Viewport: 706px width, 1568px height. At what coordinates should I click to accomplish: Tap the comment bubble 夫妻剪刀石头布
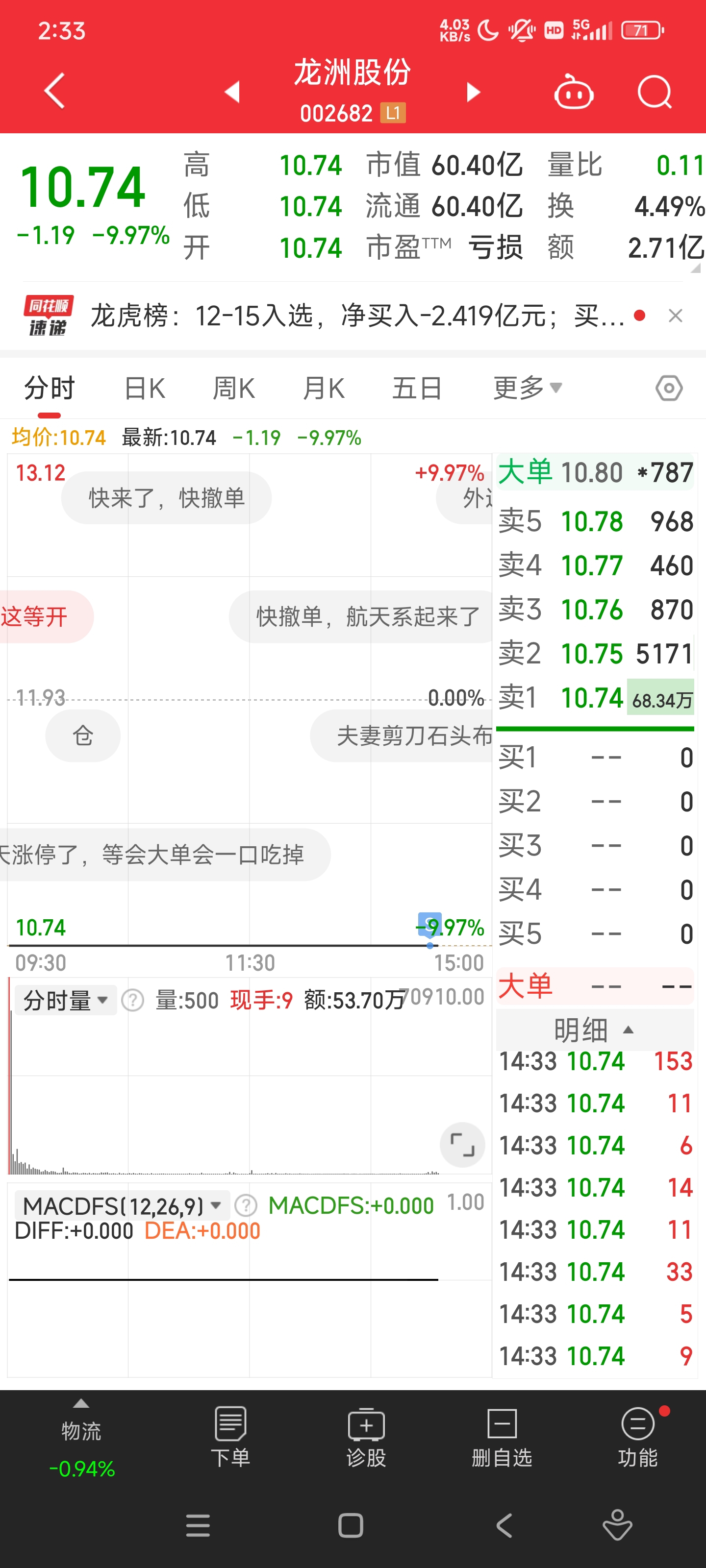click(x=402, y=736)
